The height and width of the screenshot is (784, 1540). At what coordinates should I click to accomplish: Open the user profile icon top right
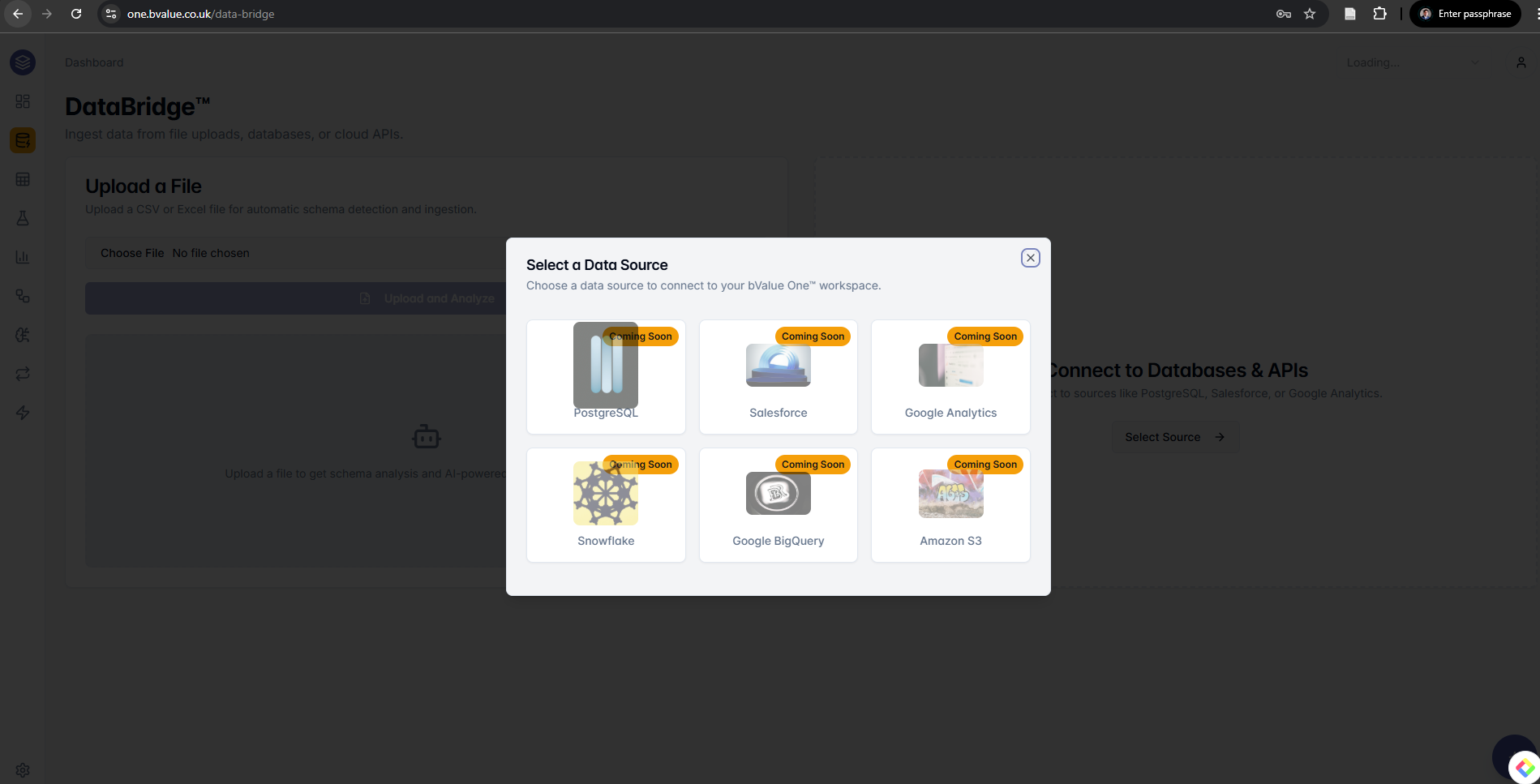pos(1521,62)
